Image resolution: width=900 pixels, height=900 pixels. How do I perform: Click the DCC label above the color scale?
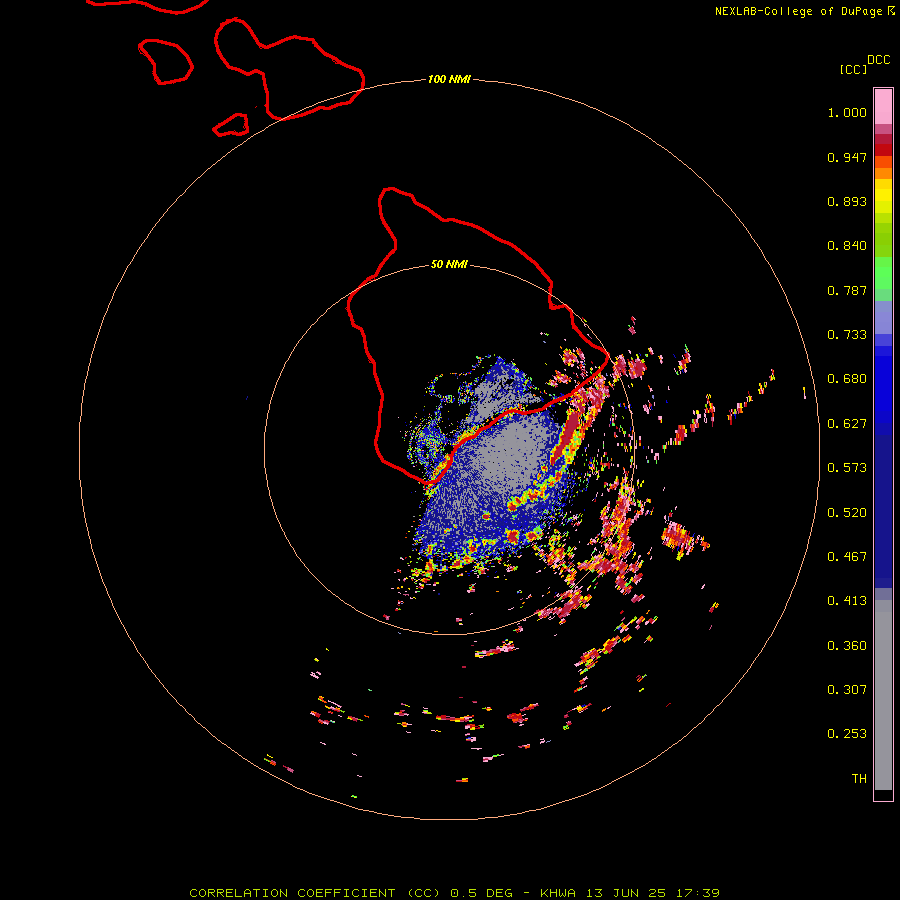pyautogui.click(x=878, y=60)
